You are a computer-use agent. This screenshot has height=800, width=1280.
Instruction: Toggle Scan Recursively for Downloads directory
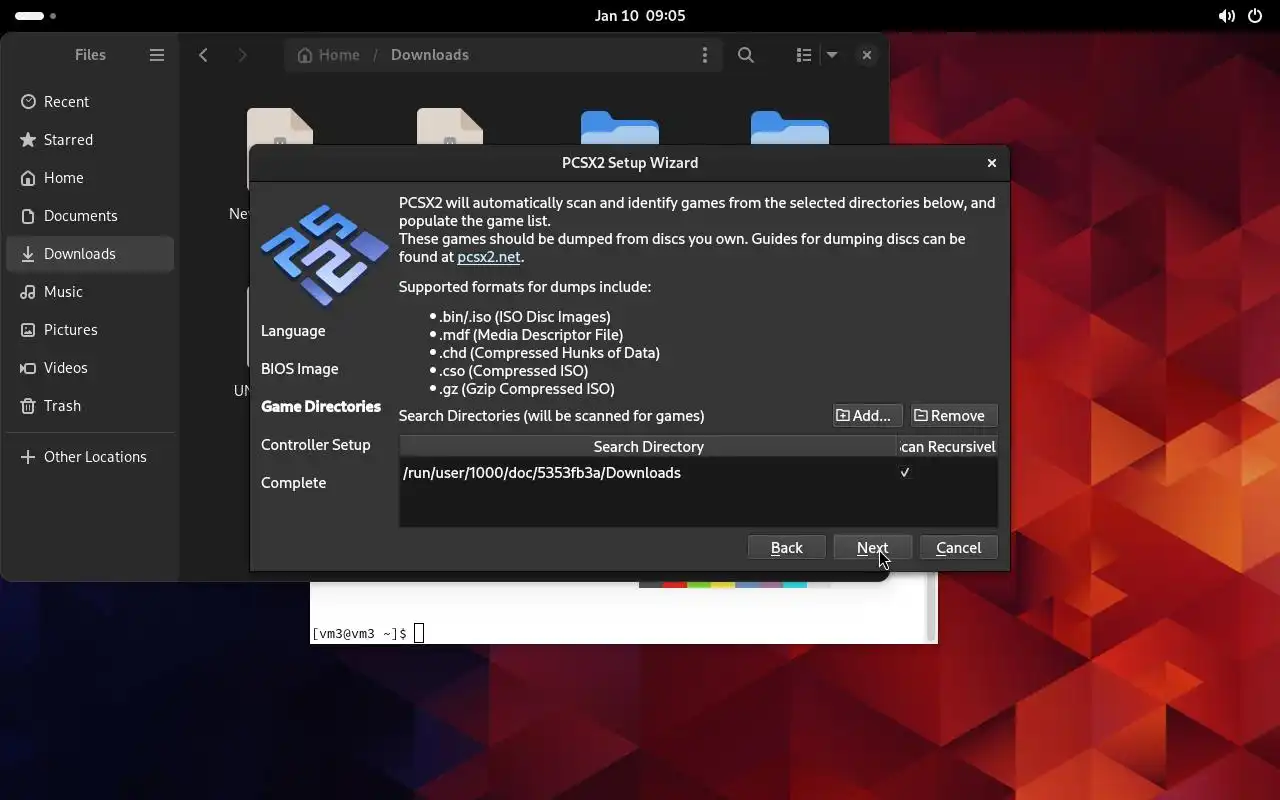point(905,473)
